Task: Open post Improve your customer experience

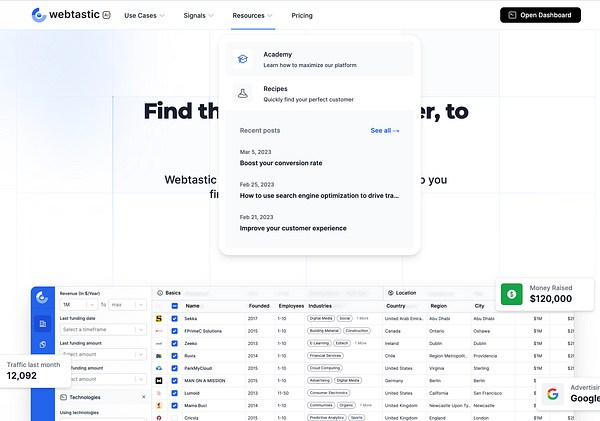Action: click(293, 228)
